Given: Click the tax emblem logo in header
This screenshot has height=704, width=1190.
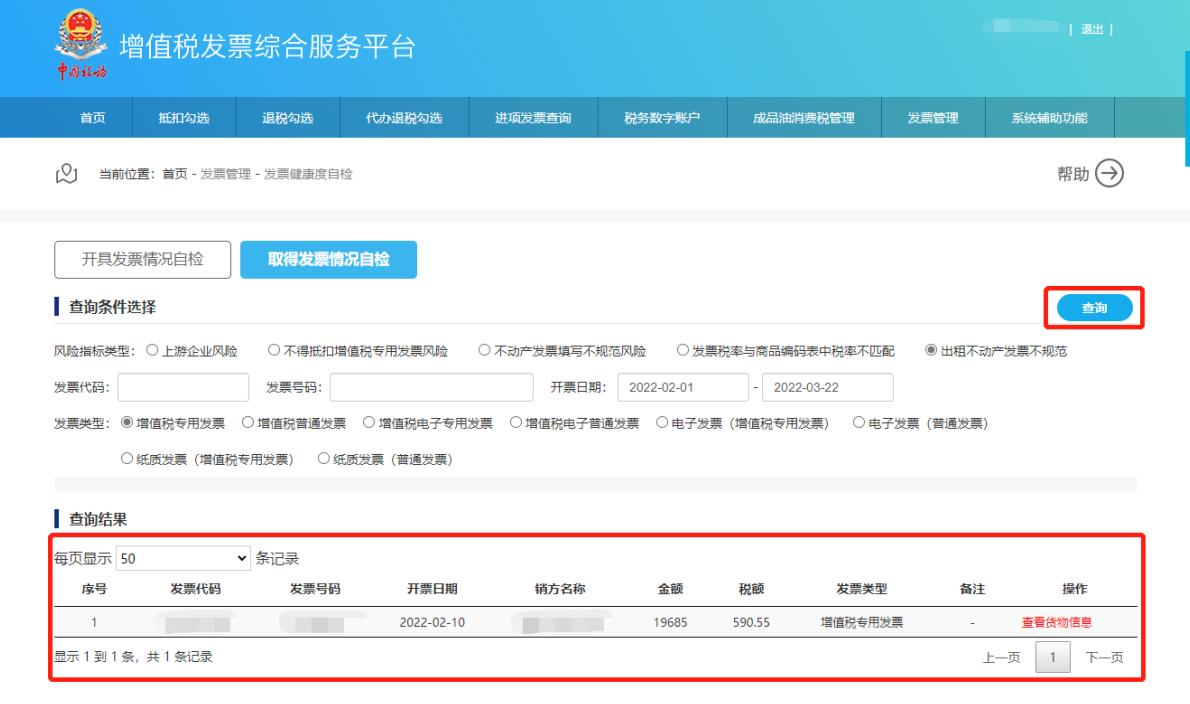Looking at the screenshot, I should (78, 45).
